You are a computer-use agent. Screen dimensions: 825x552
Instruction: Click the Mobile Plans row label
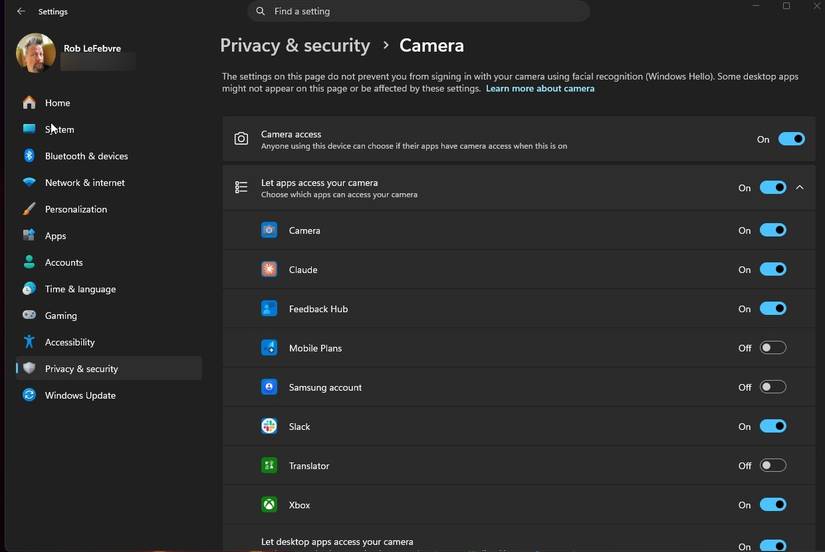click(x=315, y=348)
